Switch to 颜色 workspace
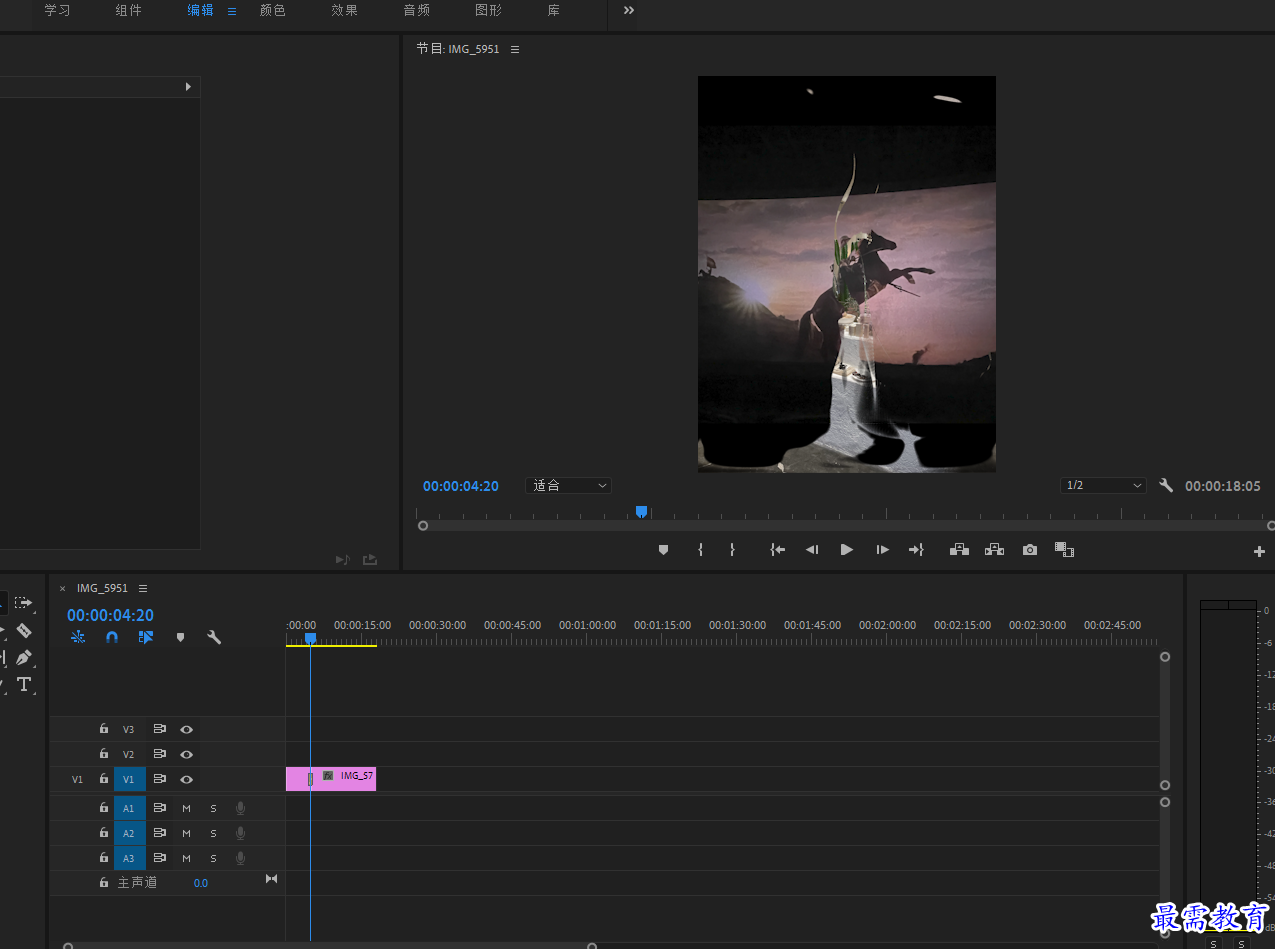The width and height of the screenshot is (1275, 949). [272, 10]
